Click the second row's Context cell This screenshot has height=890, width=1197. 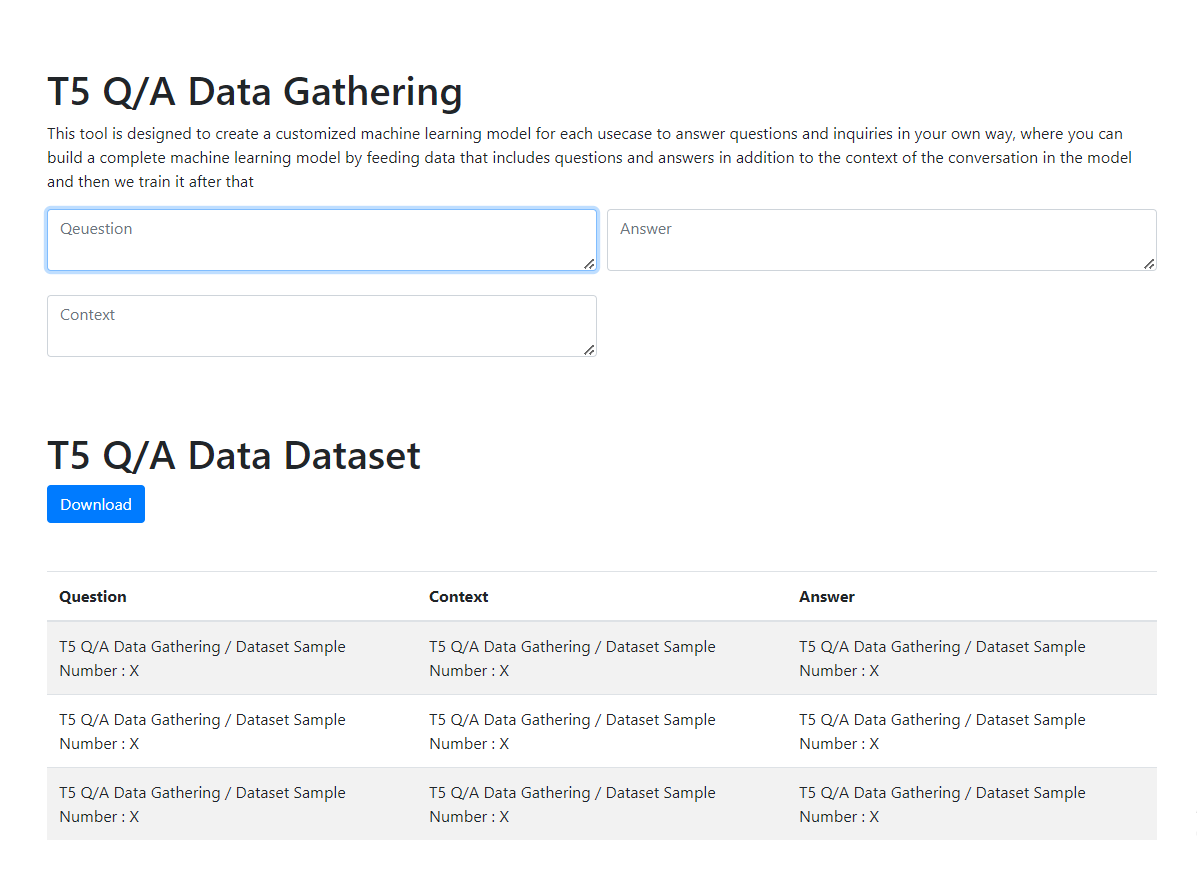tap(572, 732)
